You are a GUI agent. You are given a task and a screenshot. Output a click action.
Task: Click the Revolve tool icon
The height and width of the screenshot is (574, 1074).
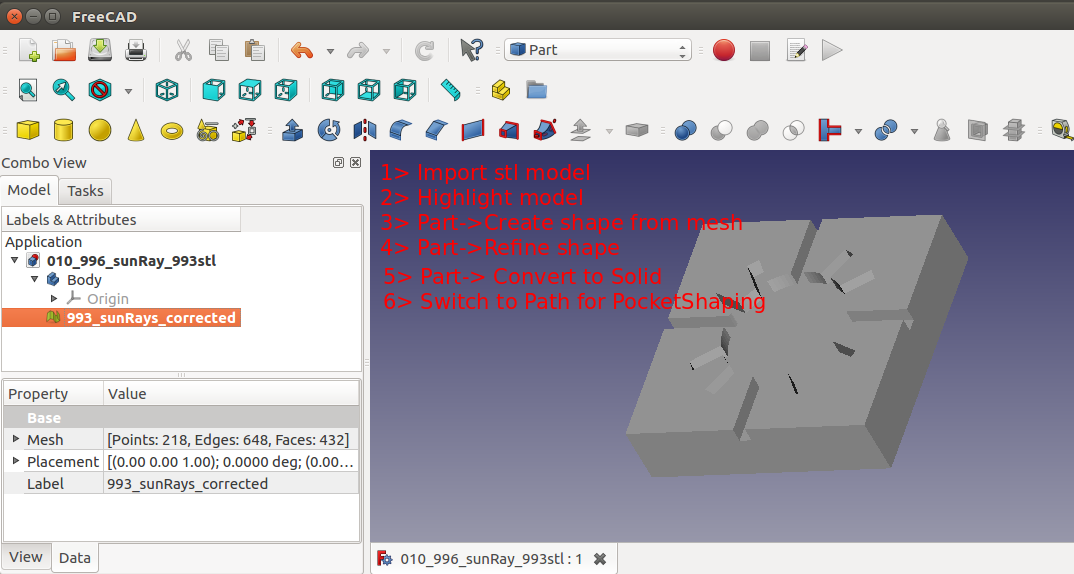tap(328, 130)
